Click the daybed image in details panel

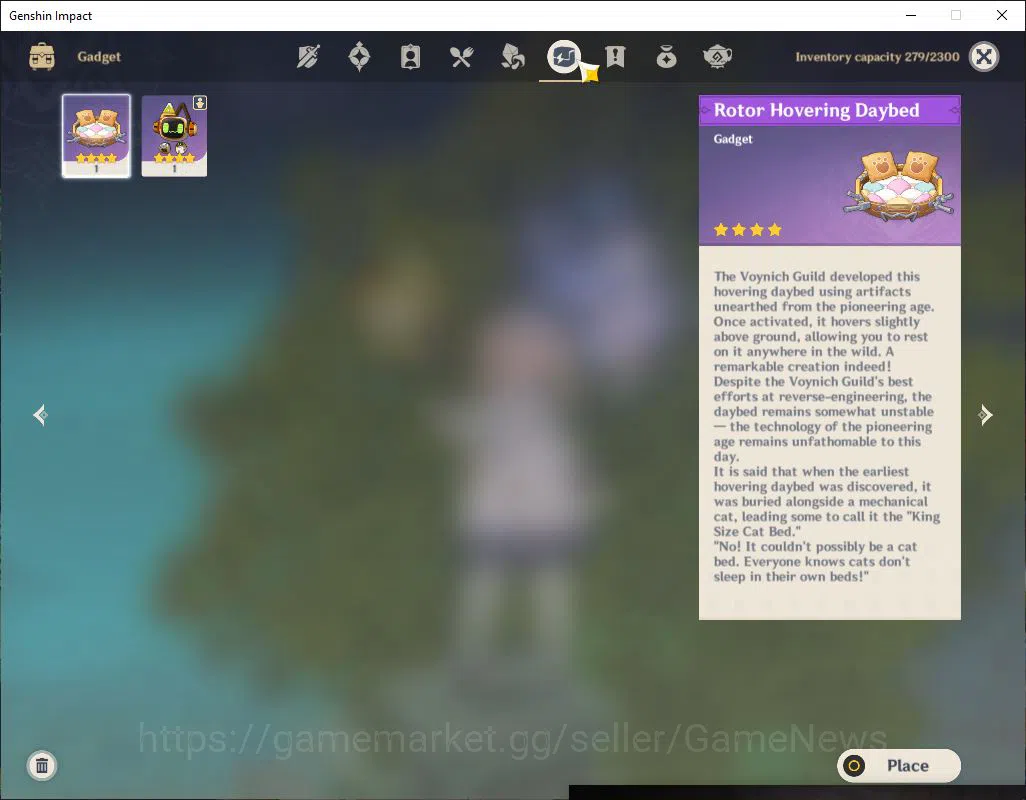(x=900, y=184)
